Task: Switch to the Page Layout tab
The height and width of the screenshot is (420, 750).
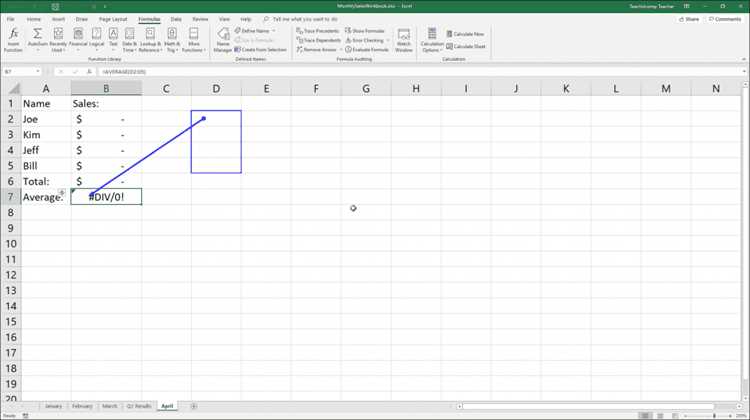Action: (x=113, y=19)
